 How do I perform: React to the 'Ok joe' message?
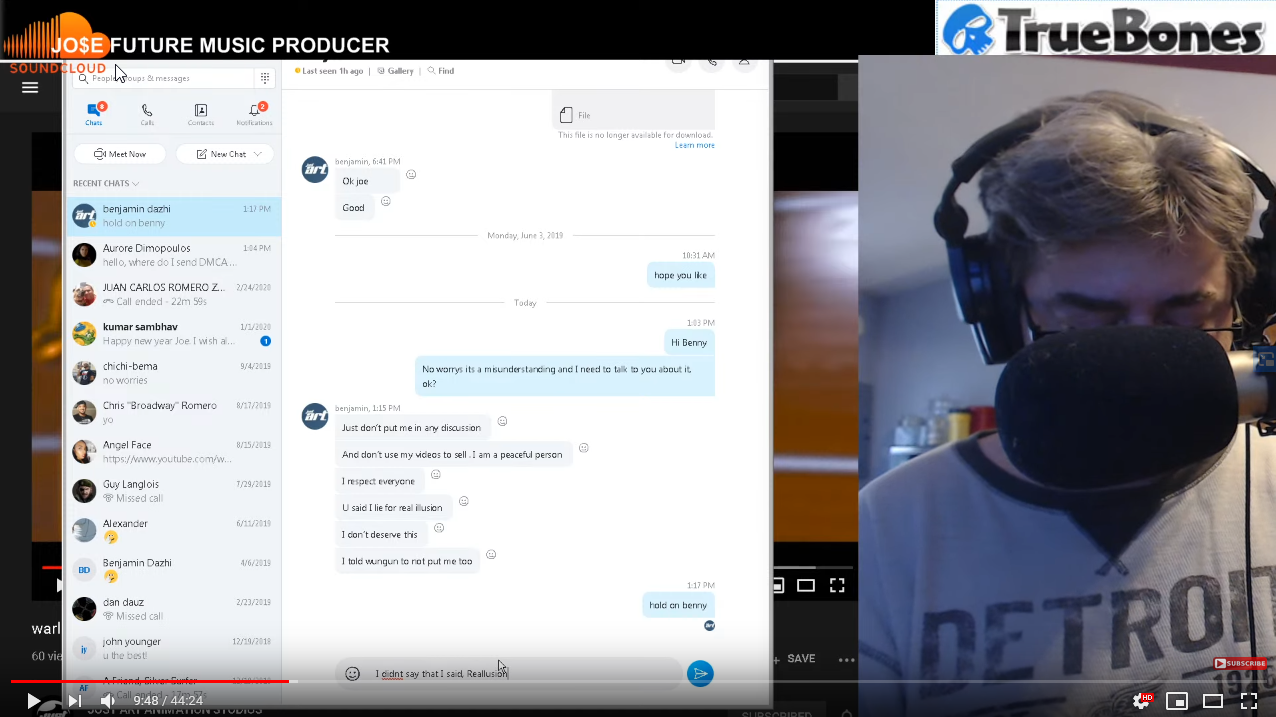[x=411, y=175]
